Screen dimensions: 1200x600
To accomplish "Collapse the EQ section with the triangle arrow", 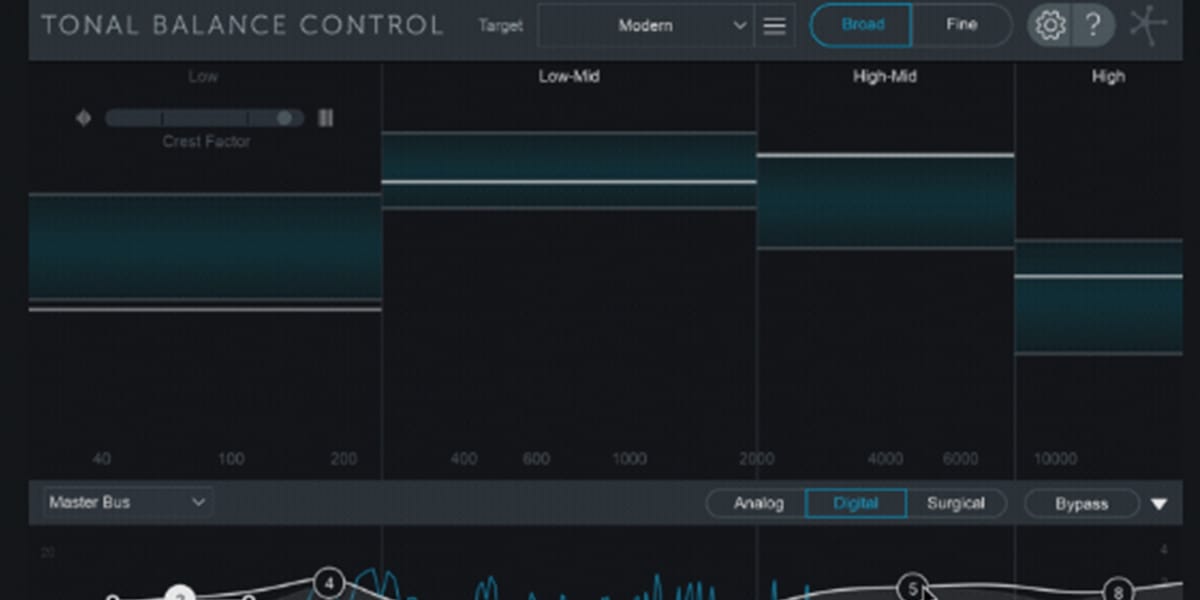I will click(x=1157, y=503).
